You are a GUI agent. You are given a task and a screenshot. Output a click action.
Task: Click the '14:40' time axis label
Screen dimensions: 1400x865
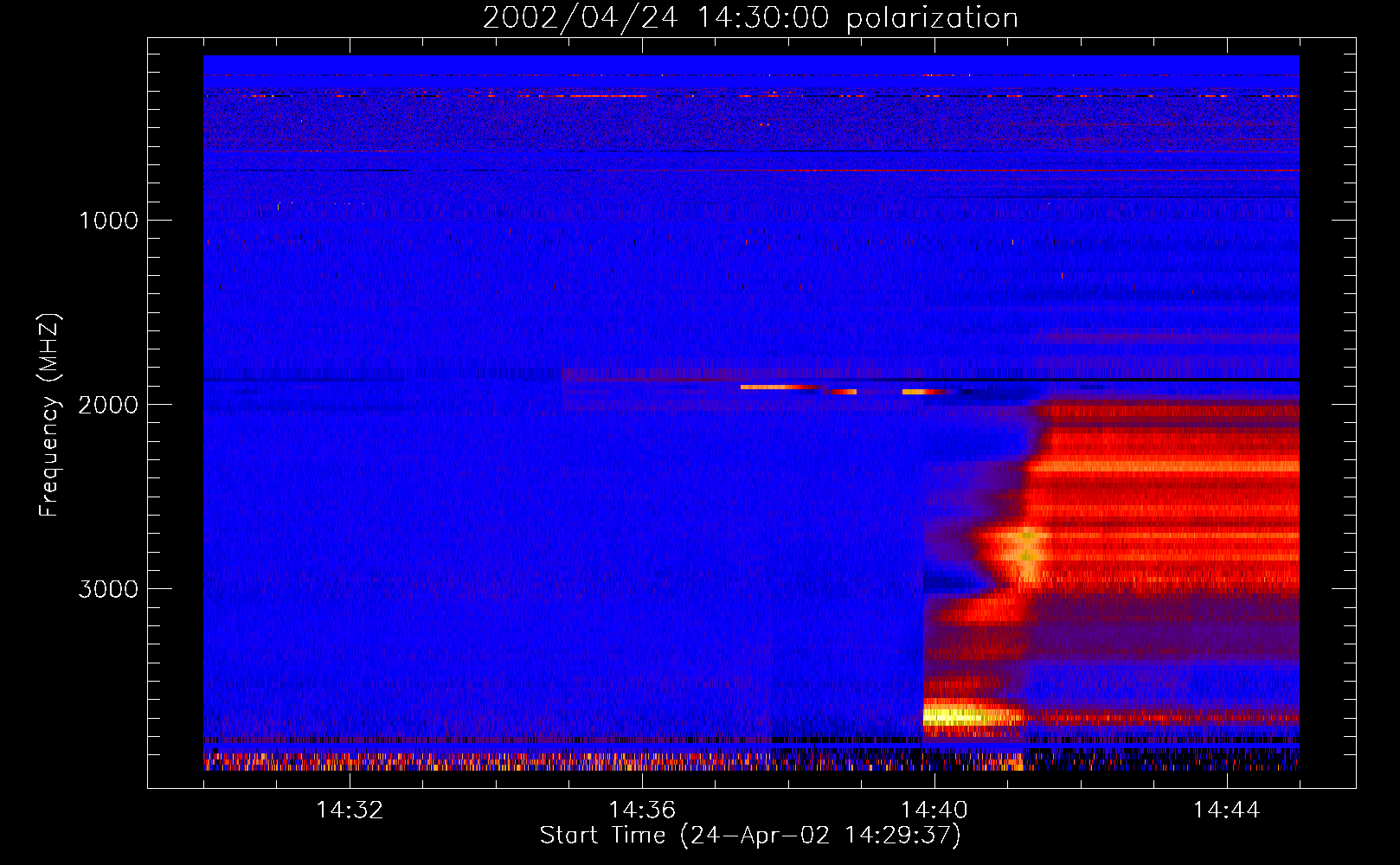coord(934,811)
